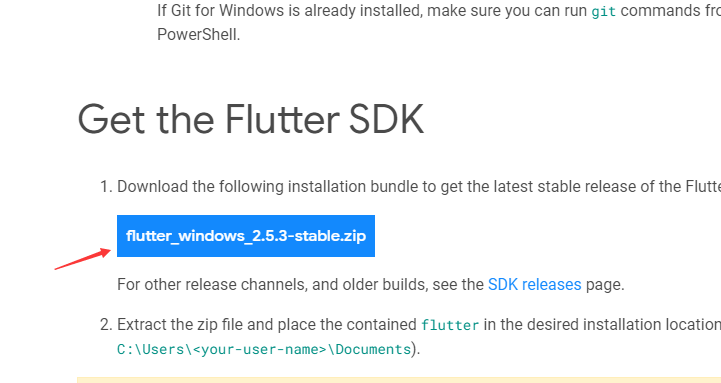
Task: Click the word 'page.' after SDK releases
Action: pos(605,285)
